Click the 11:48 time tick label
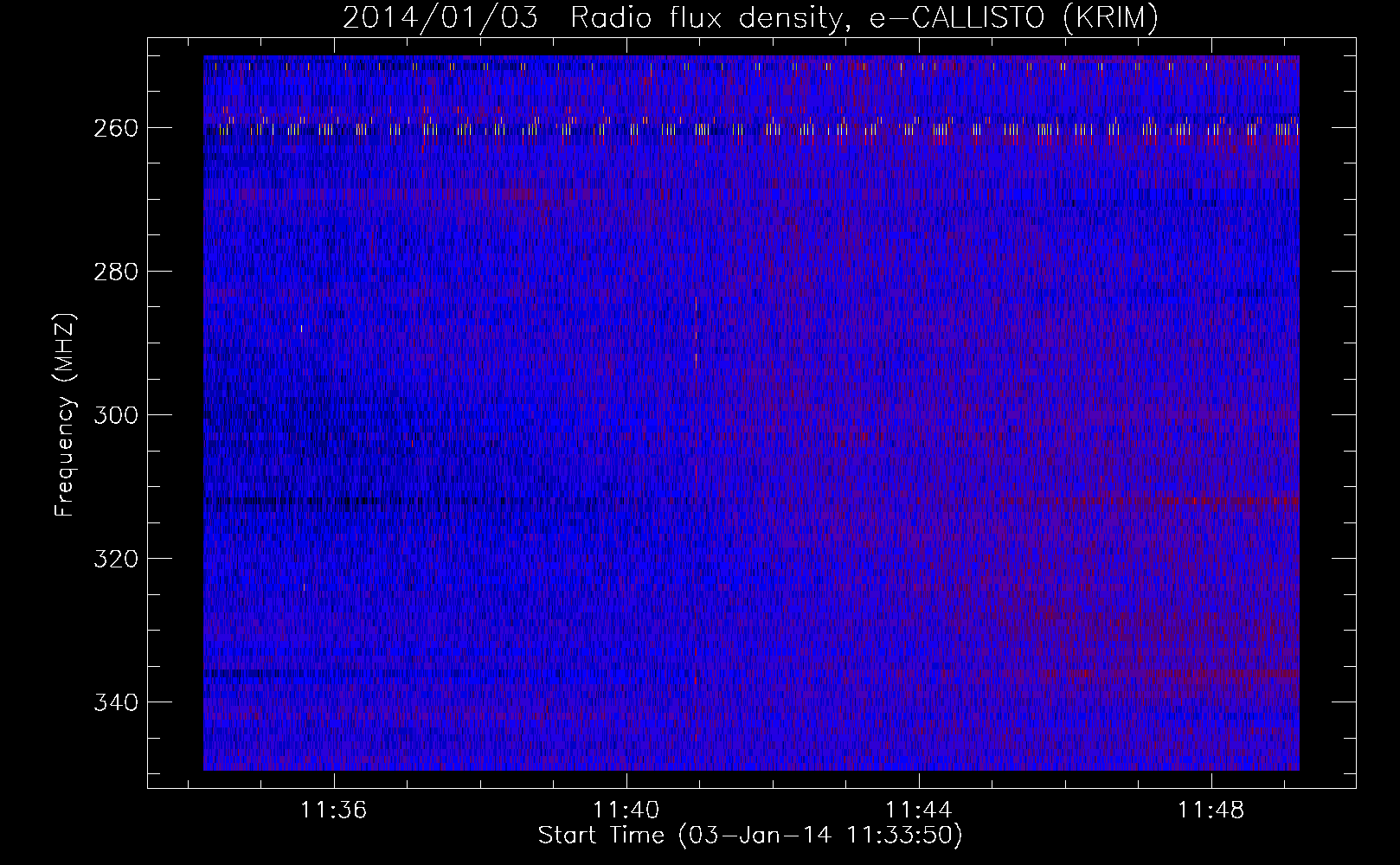The image size is (1400, 865). point(1211,811)
